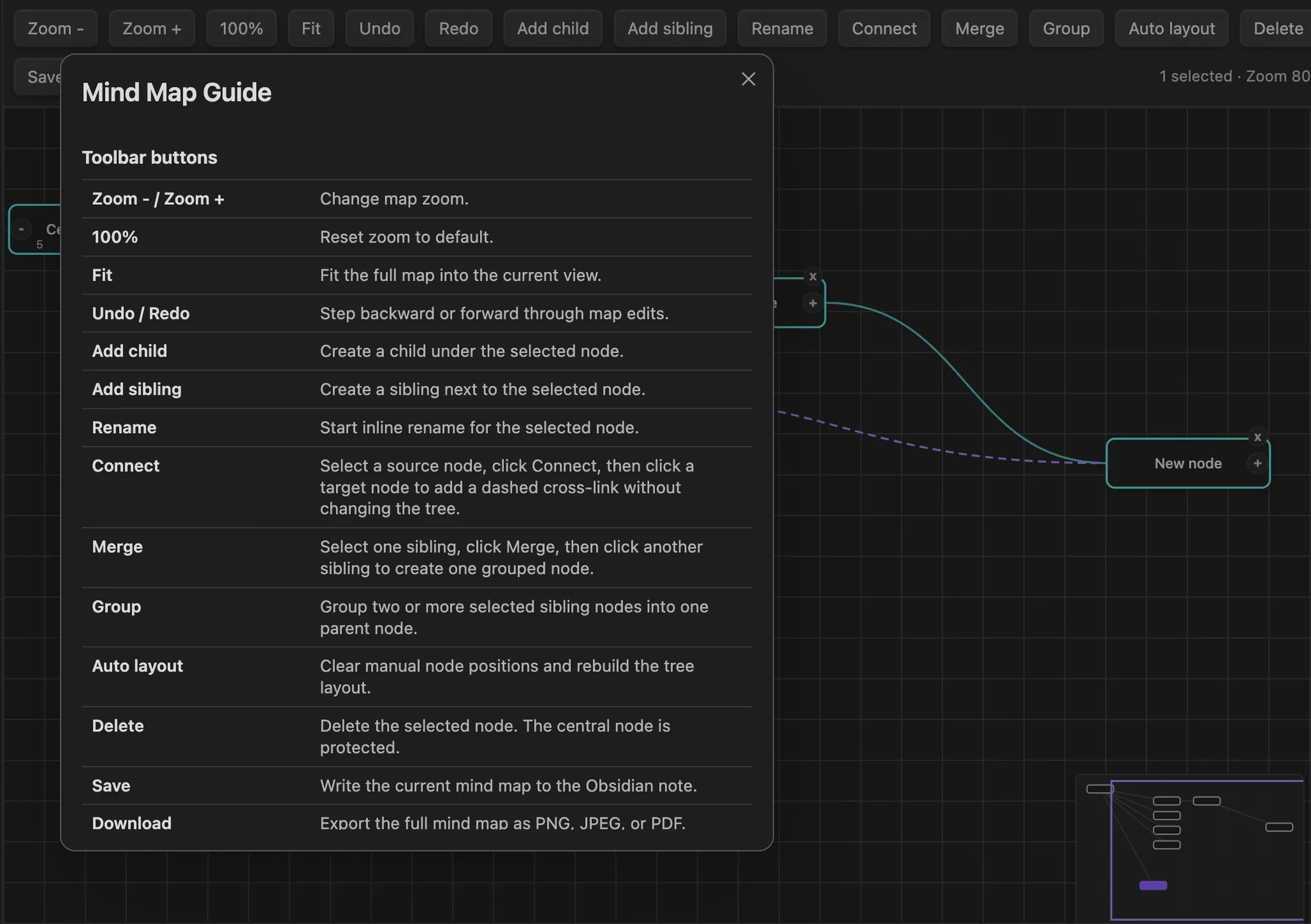Viewport: 1311px width, 924px height.
Task: Click the purple highlighted node in minimap
Action: (x=1153, y=886)
